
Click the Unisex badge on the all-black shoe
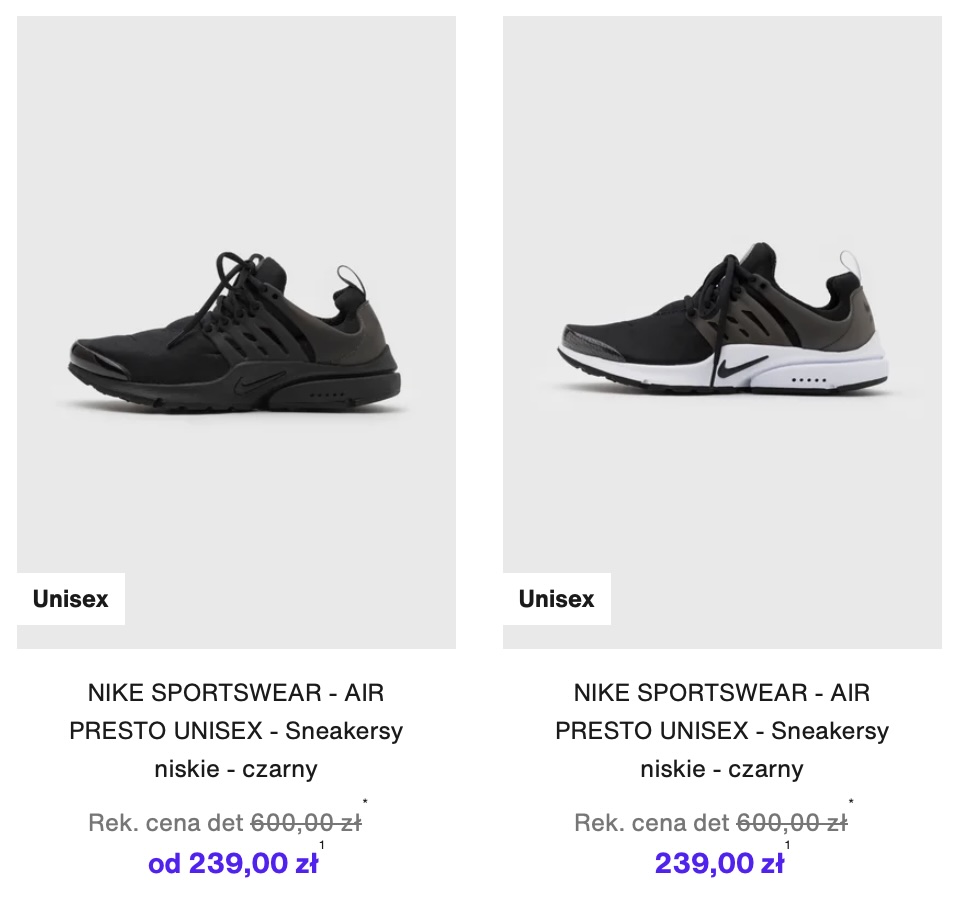point(70,599)
